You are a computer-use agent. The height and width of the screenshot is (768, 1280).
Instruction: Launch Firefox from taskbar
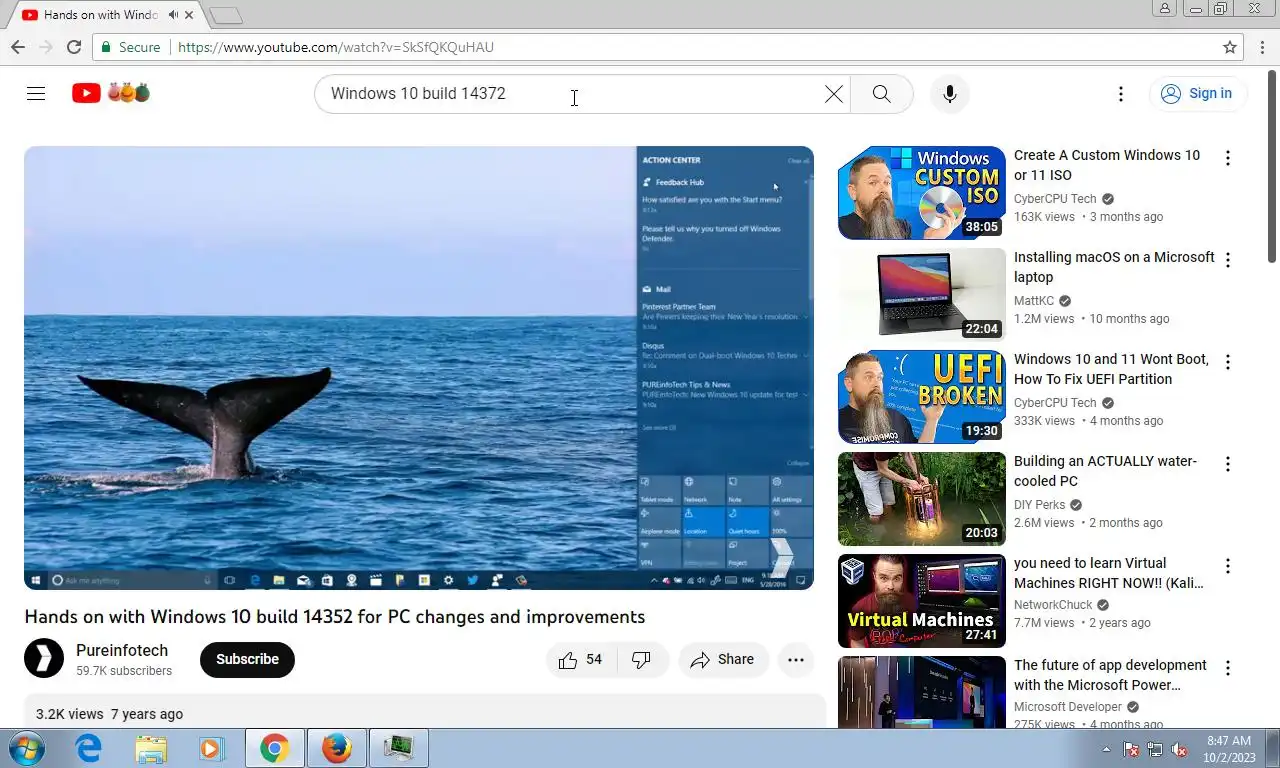336,748
